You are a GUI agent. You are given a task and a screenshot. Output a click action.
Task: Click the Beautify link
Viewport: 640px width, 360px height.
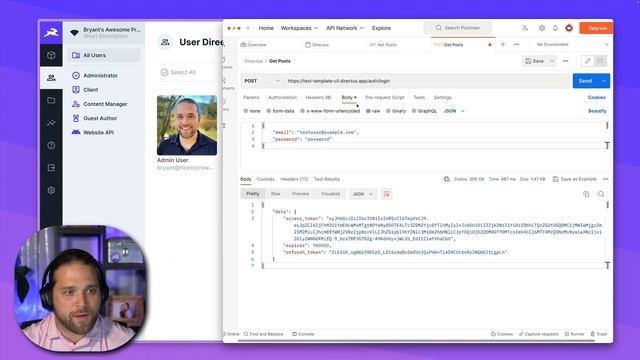(x=597, y=111)
